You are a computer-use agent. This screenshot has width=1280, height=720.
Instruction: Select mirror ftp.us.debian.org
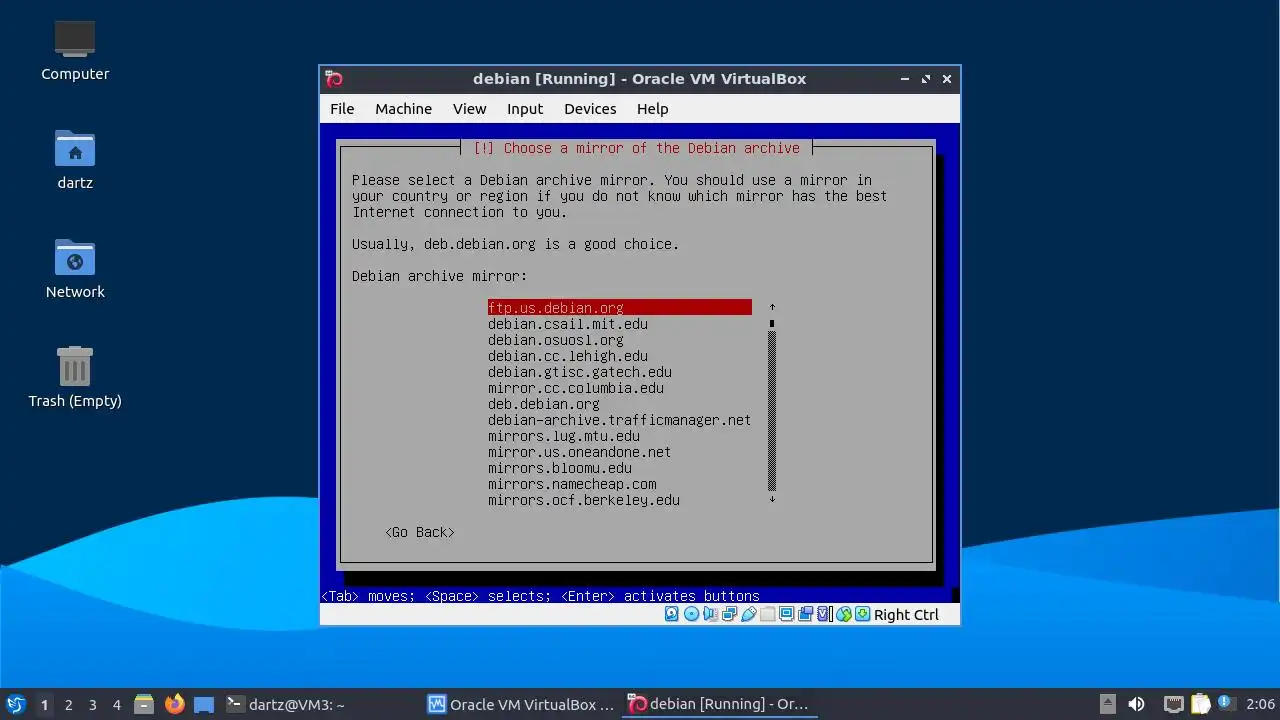[x=620, y=308]
